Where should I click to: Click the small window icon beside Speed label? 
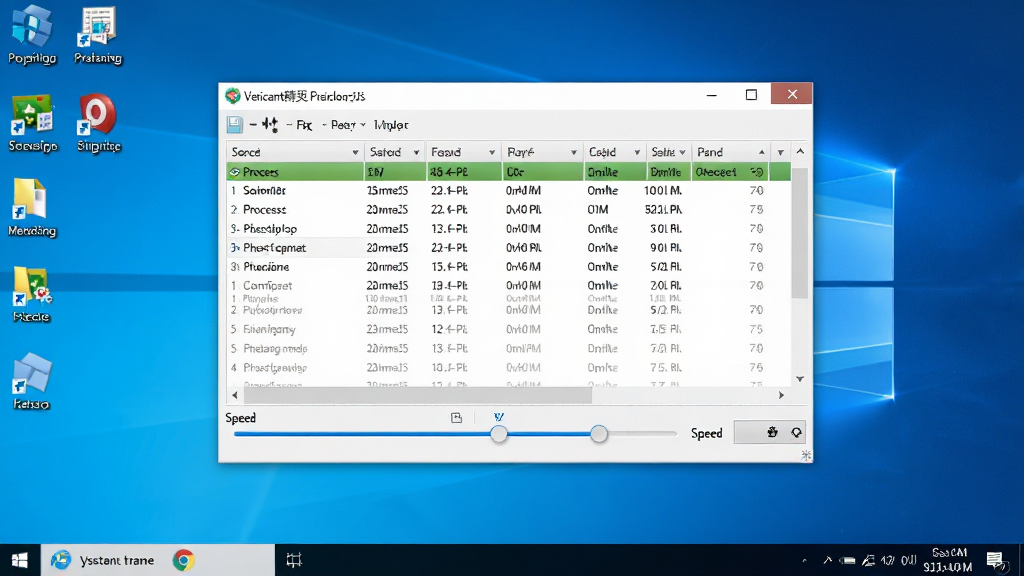tap(456, 418)
